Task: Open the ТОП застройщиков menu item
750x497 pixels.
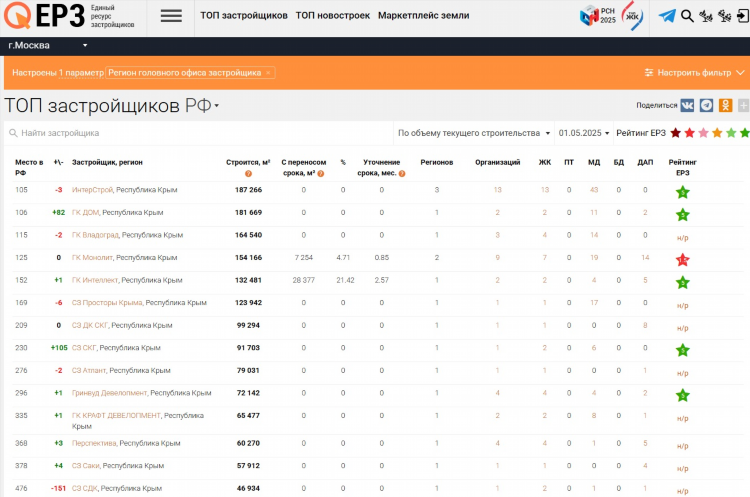Action: pyautogui.click(x=244, y=16)
